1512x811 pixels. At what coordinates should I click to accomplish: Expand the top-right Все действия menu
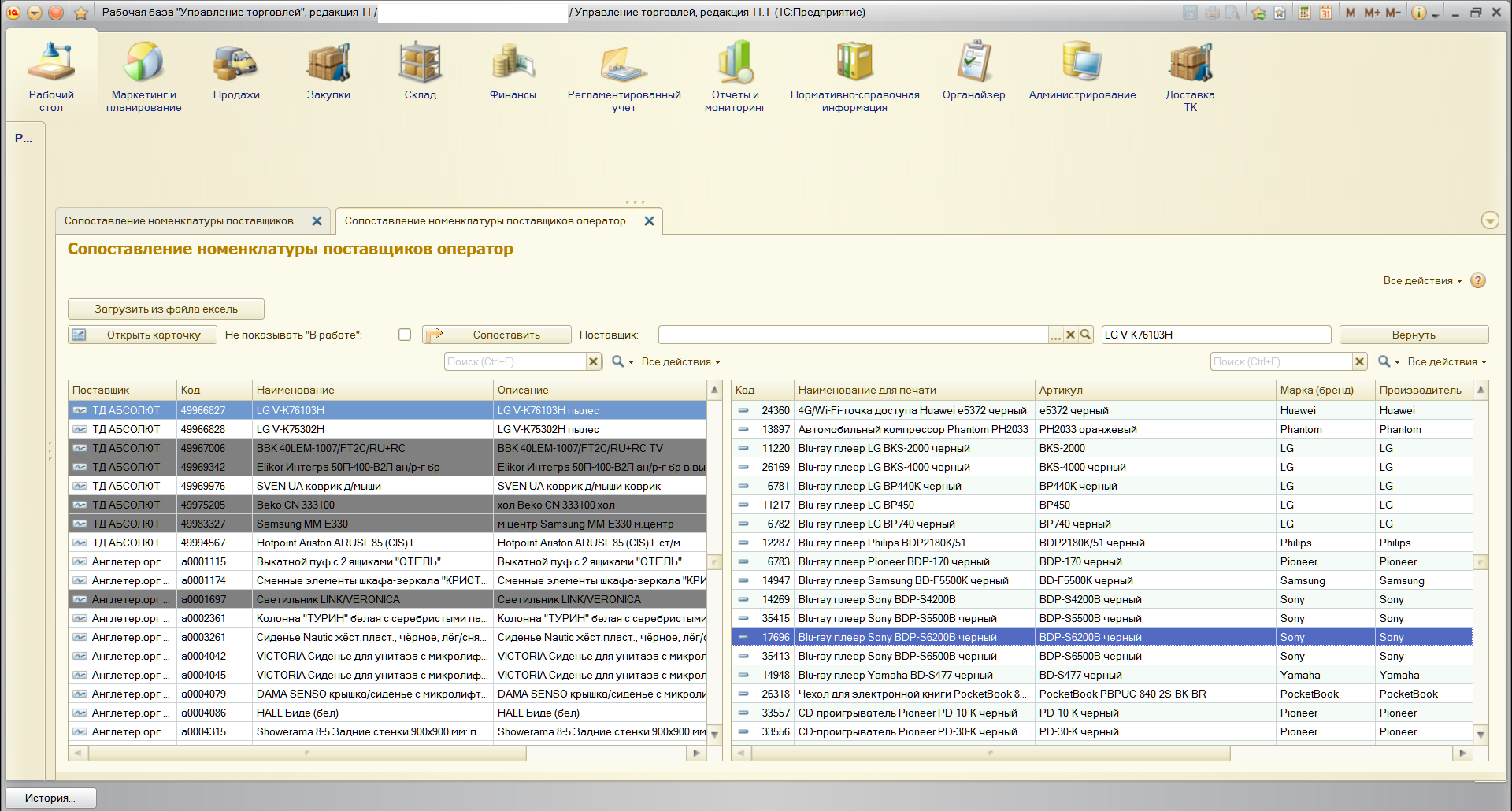coord(1422,281)
